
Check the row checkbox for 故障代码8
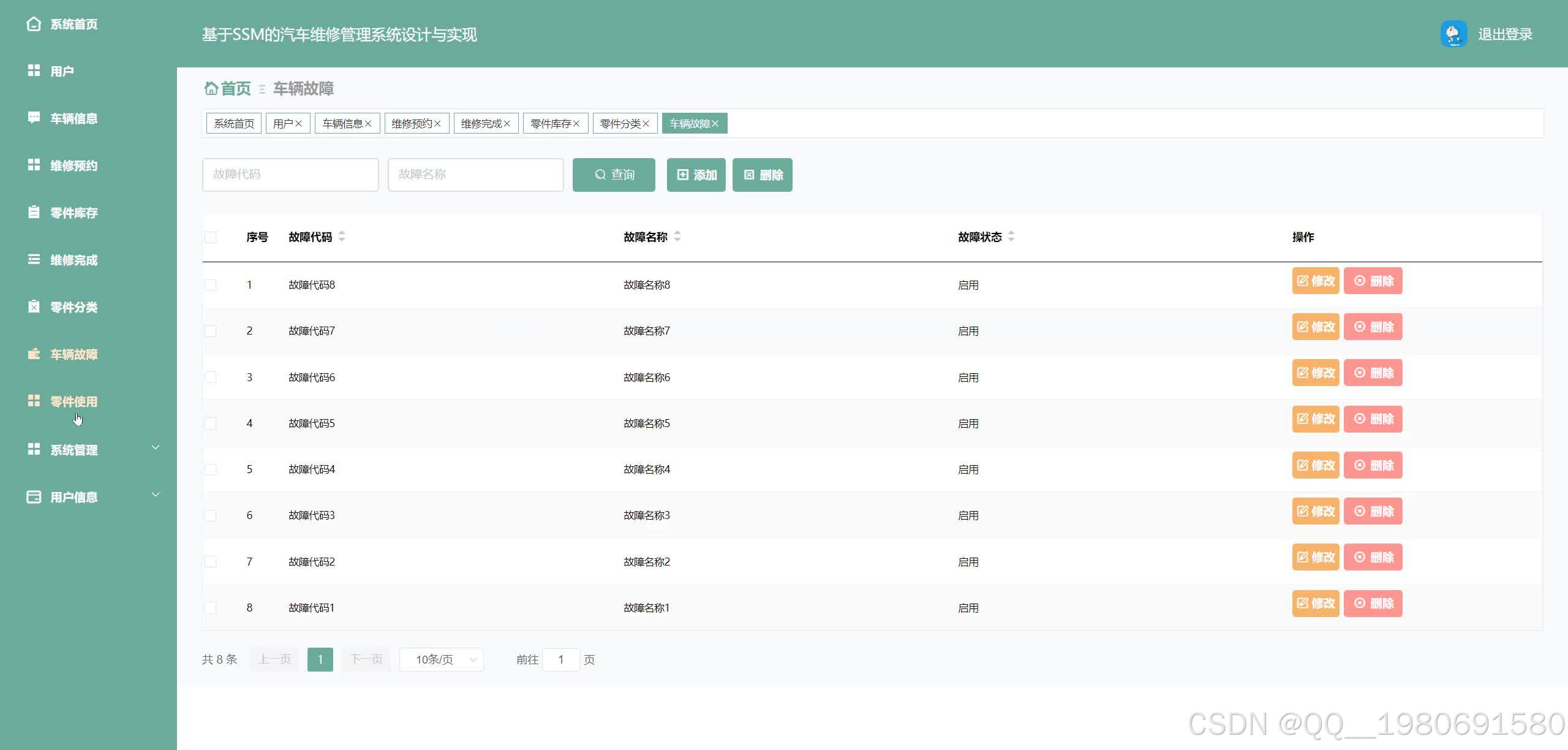(x=211, y=284)
